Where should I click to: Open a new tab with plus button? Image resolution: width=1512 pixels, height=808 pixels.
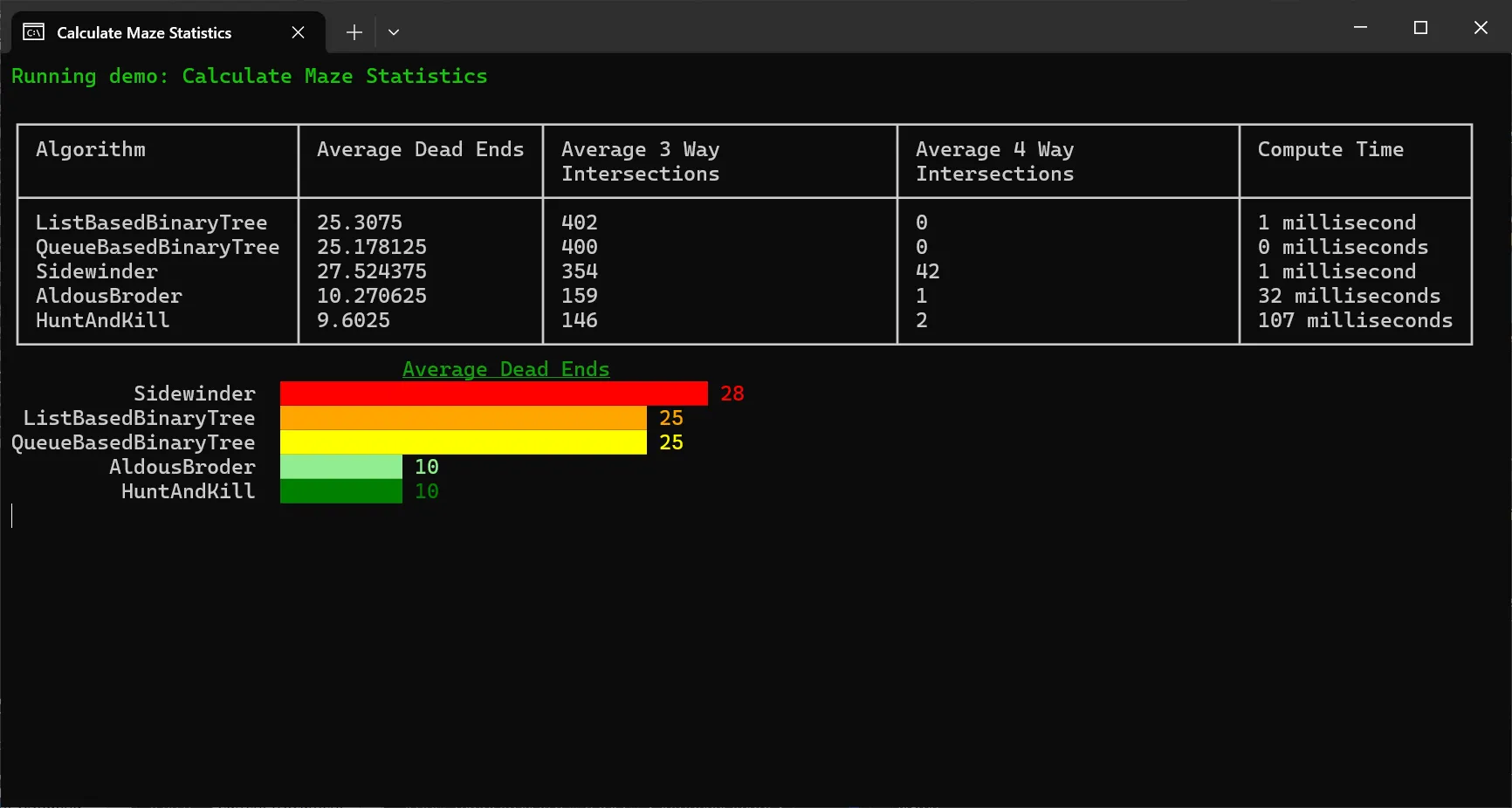354,32
